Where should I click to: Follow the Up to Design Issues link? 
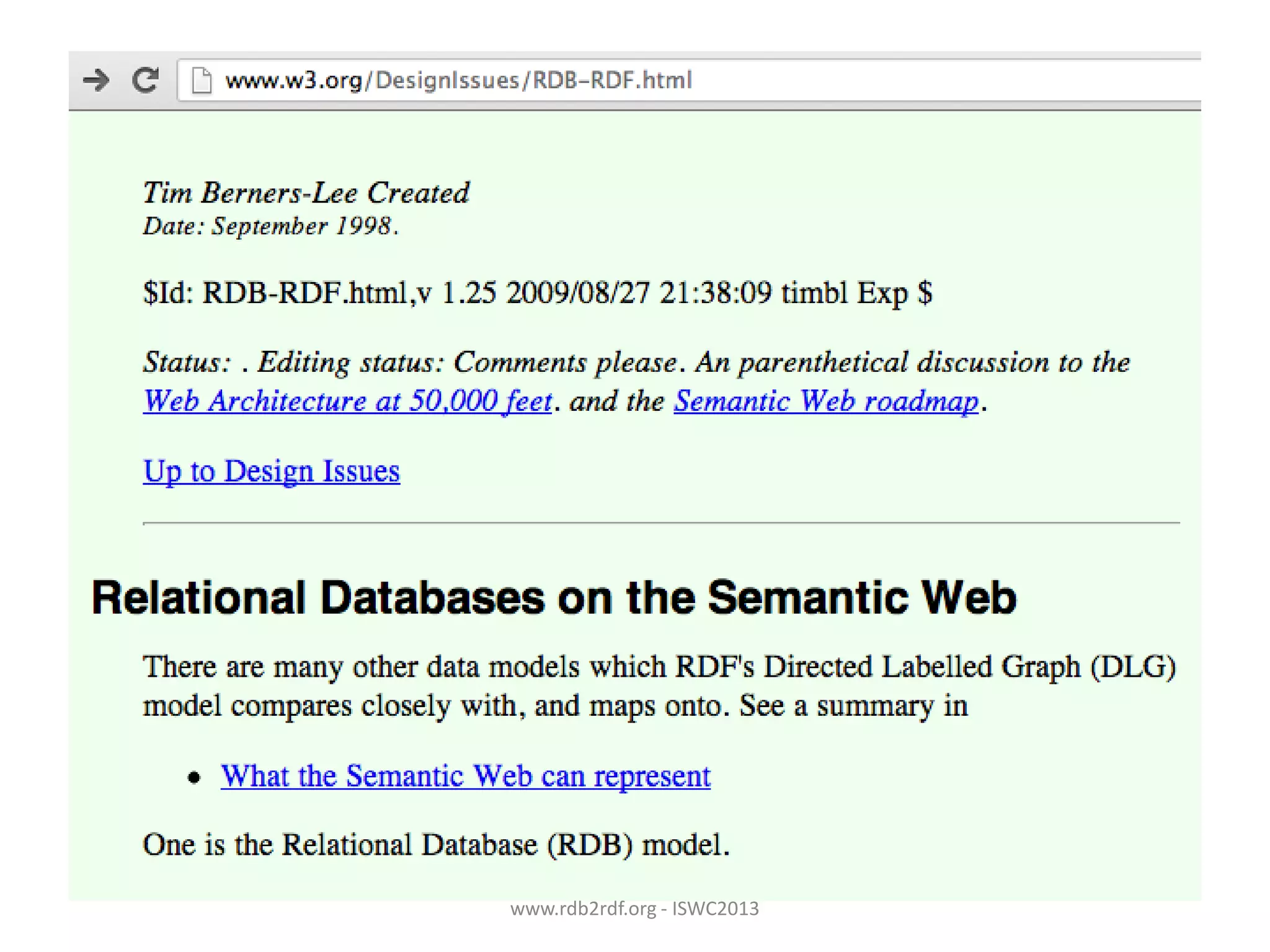click(x=271, y=471)
